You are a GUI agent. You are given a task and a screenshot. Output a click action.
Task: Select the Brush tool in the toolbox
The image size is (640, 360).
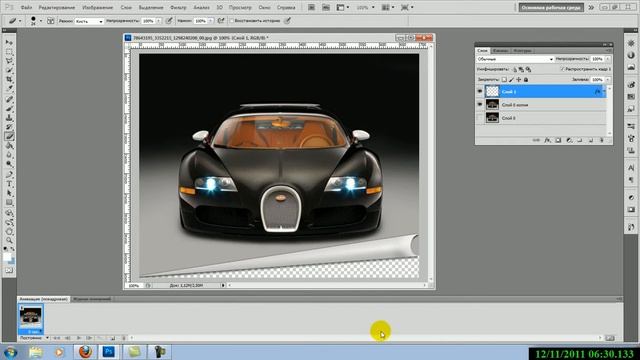tap(9, 109)
